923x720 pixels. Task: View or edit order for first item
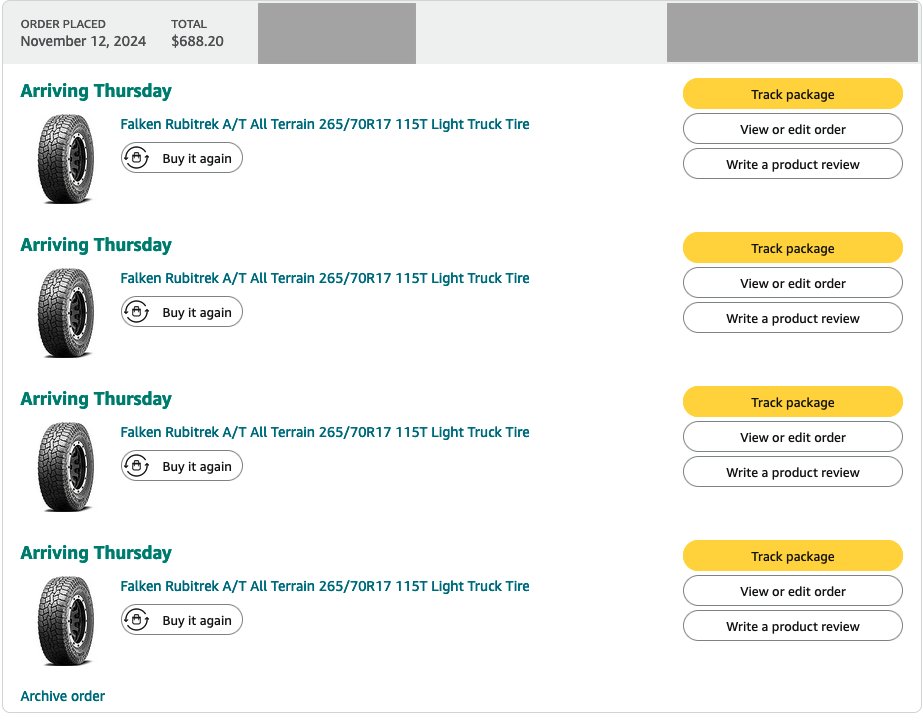point(792,129)
